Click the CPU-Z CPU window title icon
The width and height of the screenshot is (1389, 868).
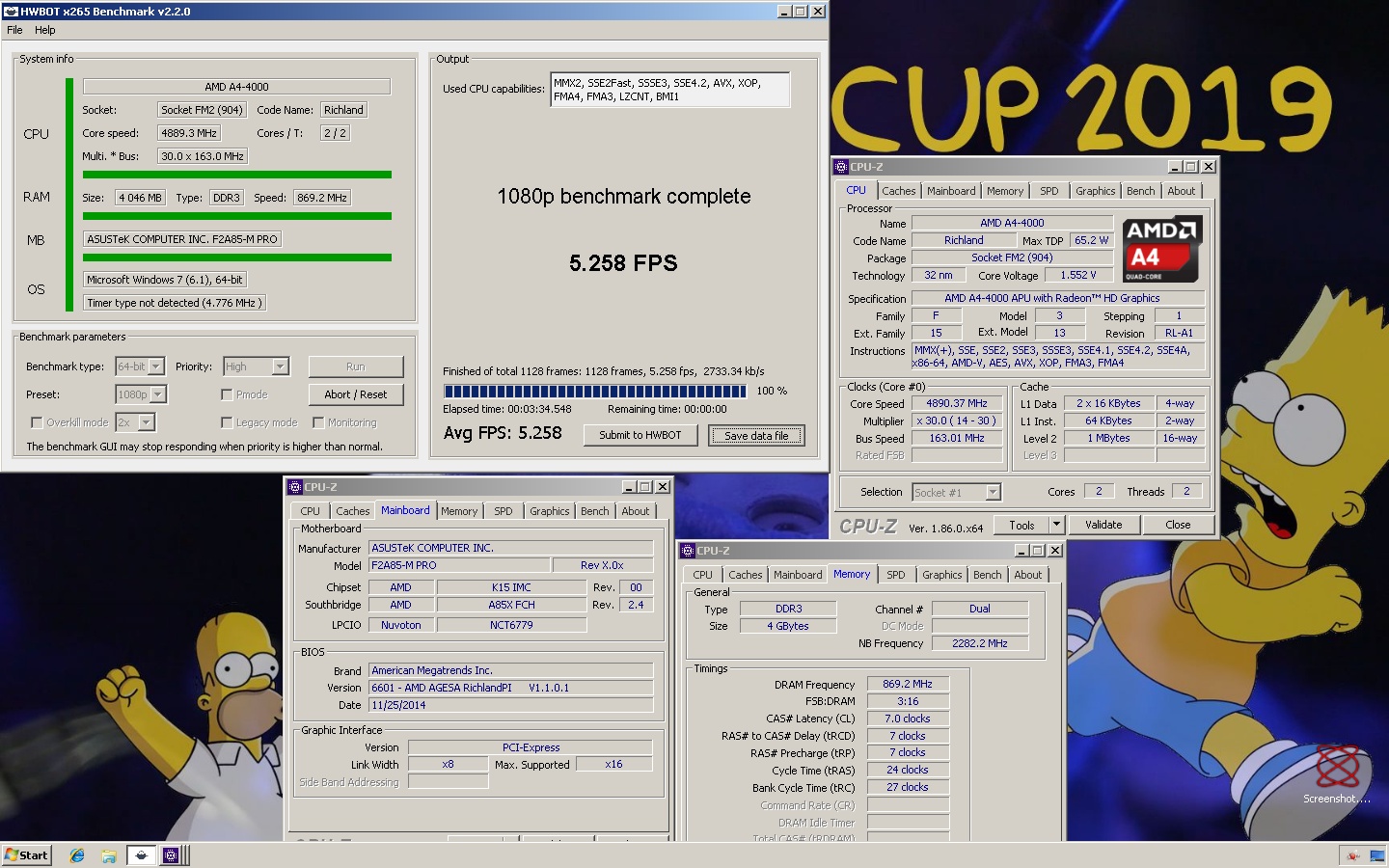click(841, 167)
